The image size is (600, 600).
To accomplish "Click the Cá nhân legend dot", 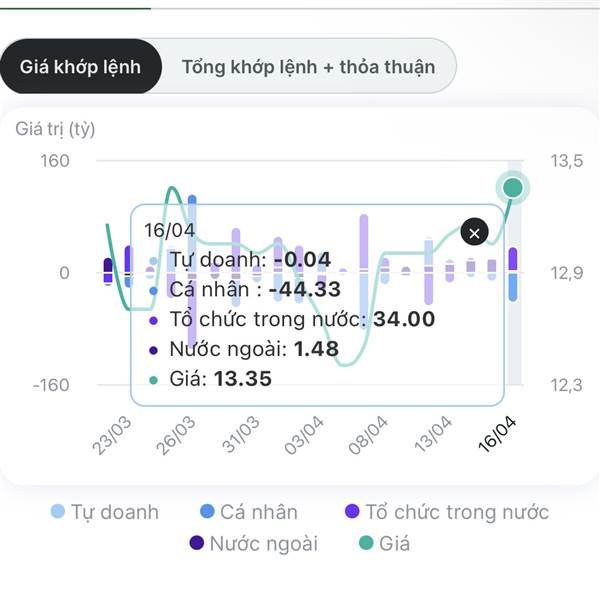I will pyautogui.click(x=208, y=512).
